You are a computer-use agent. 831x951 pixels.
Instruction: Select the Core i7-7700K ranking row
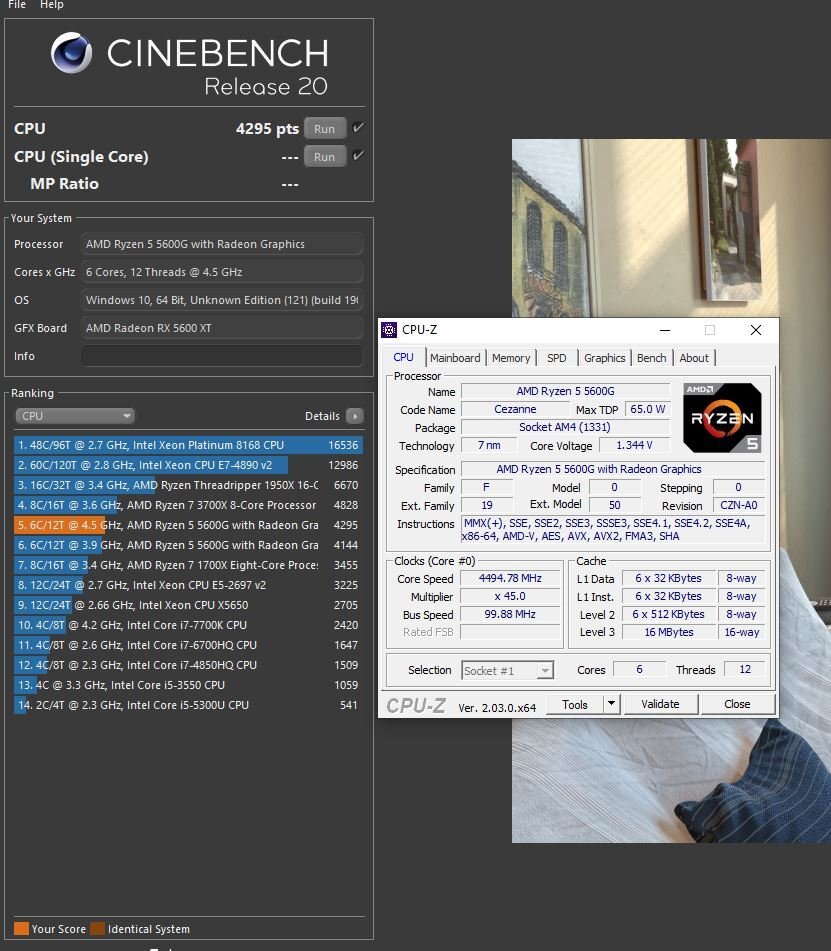pos(188,625)
